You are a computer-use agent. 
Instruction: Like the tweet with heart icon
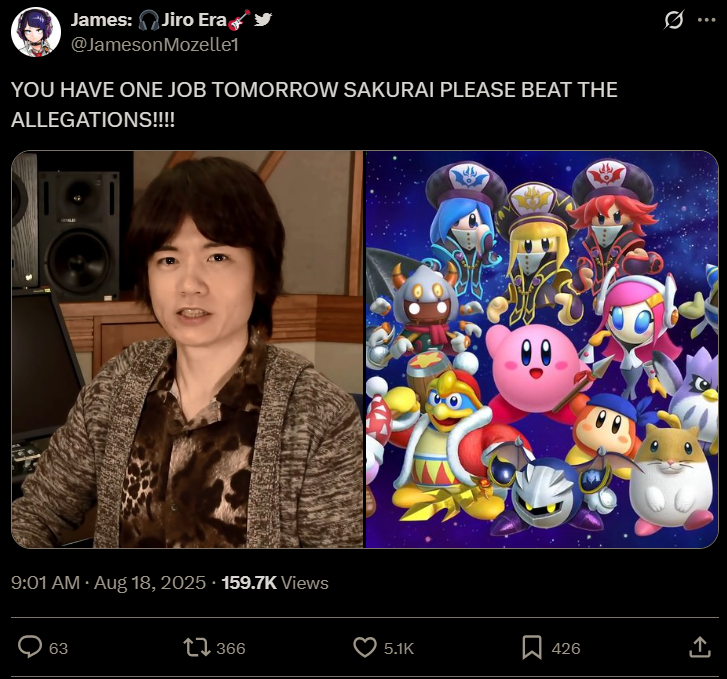tap(365, 647)
